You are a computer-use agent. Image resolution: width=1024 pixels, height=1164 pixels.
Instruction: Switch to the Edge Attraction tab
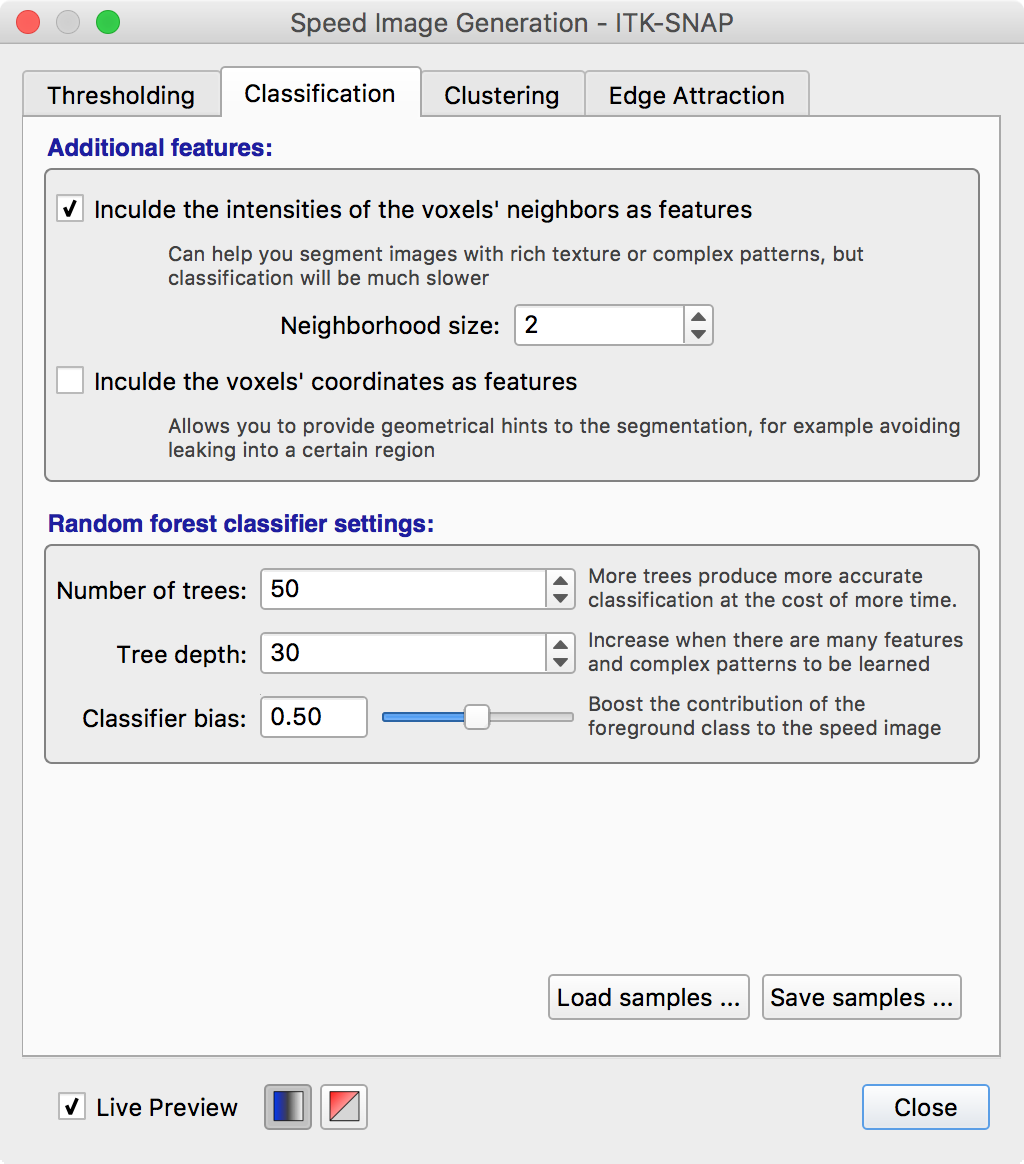[697, 94]
